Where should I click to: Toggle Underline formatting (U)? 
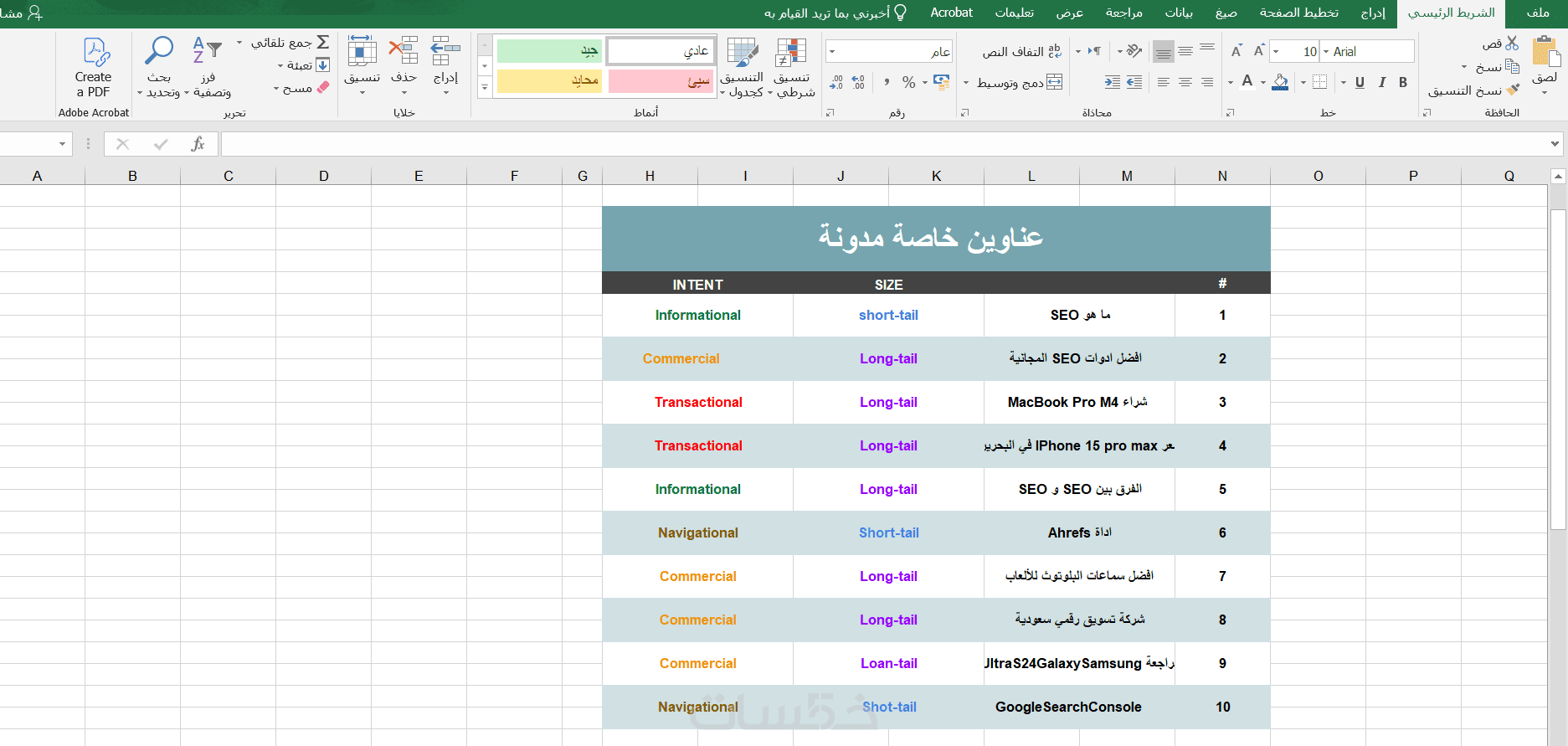click(1360, 82)
